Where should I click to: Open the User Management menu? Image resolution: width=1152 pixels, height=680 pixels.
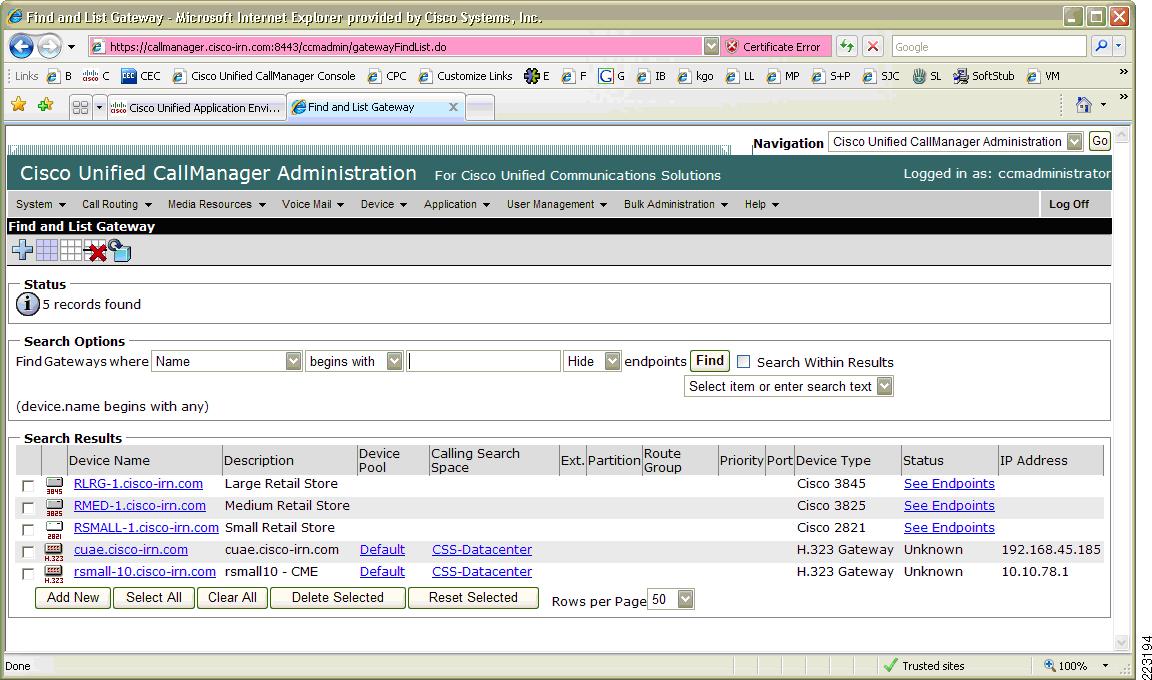557,204
